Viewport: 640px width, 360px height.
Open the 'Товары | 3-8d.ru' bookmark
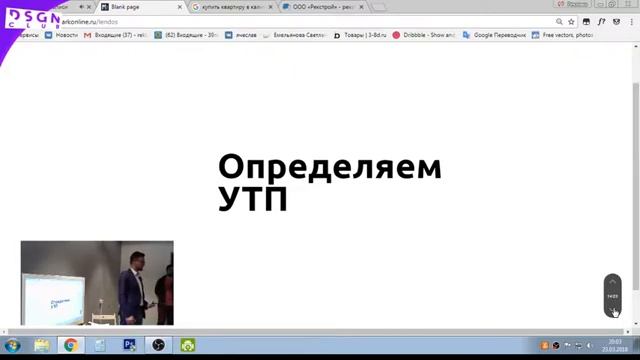[360, 36]
